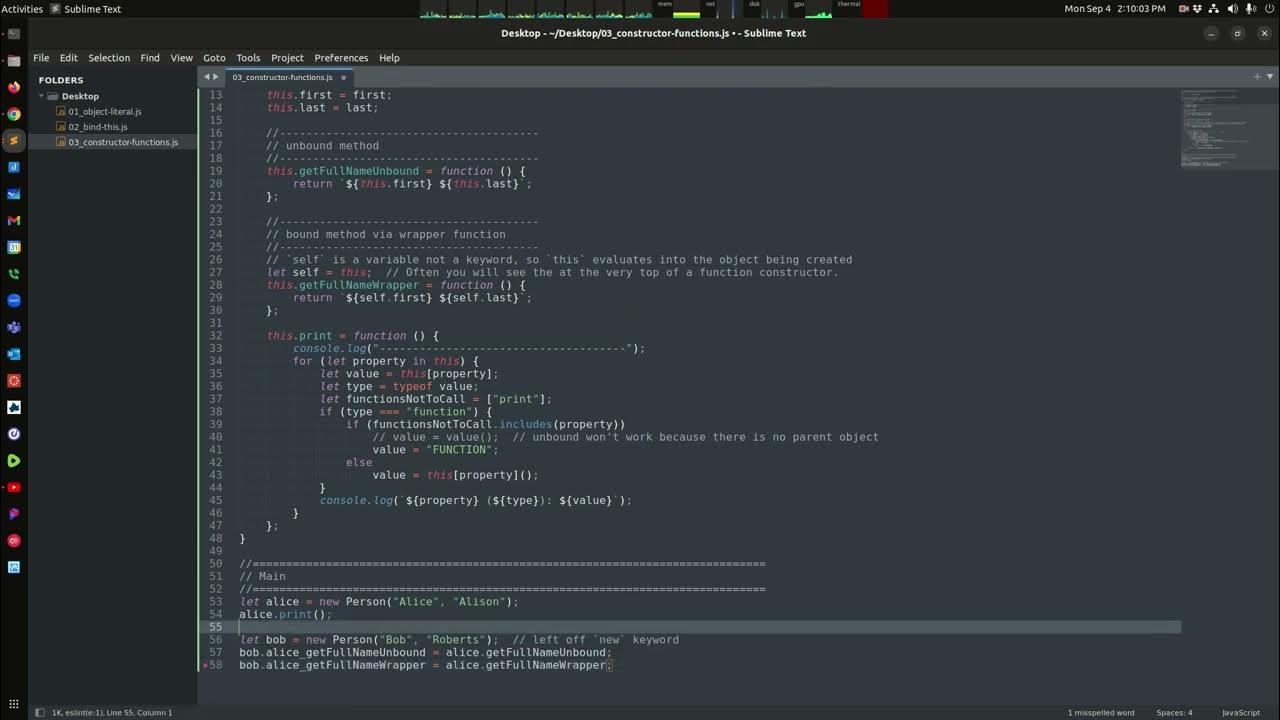Open 02_bind-this.js from the sidebar
This screenshot has height=720, width=1280.
click(x=98, y=127)
